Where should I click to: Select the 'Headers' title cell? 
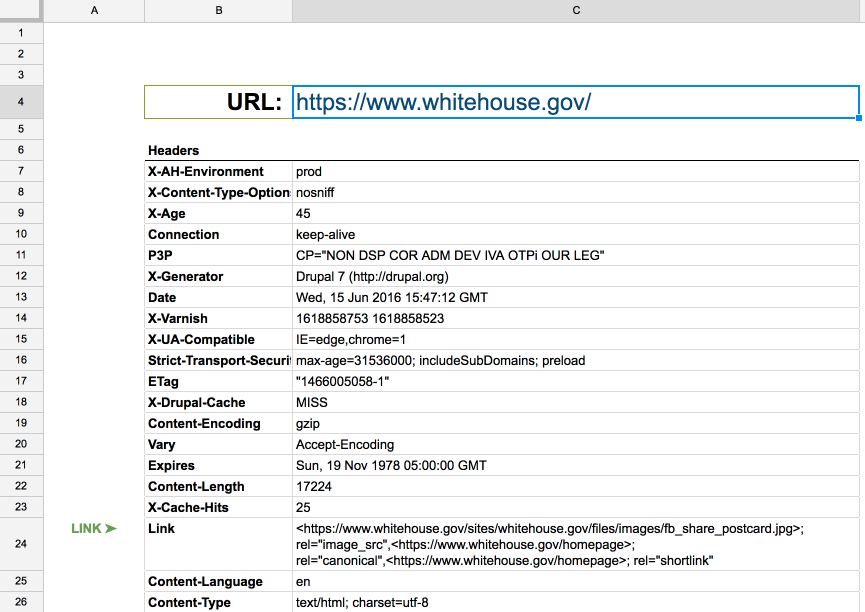218,150
